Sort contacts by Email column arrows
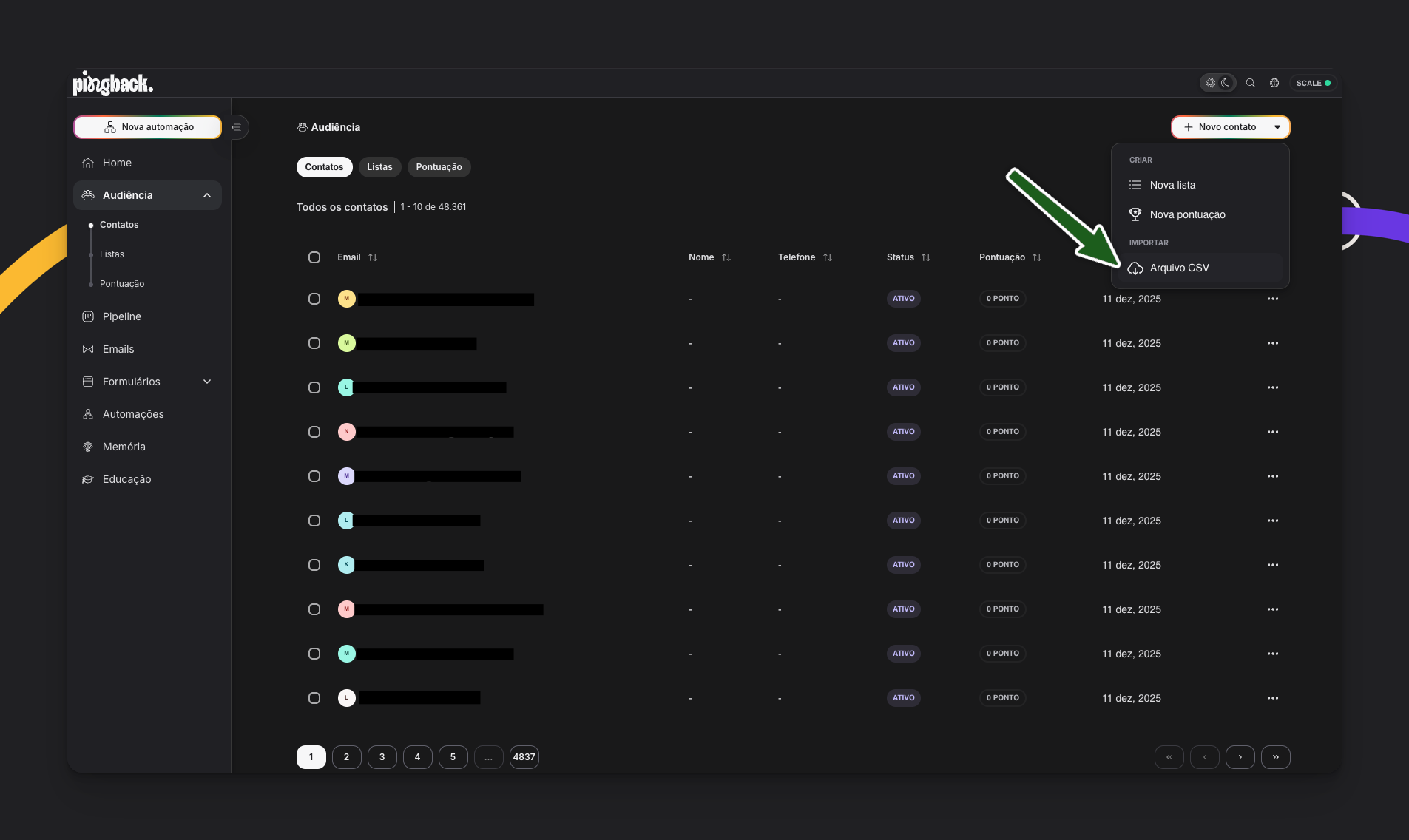 373,257
